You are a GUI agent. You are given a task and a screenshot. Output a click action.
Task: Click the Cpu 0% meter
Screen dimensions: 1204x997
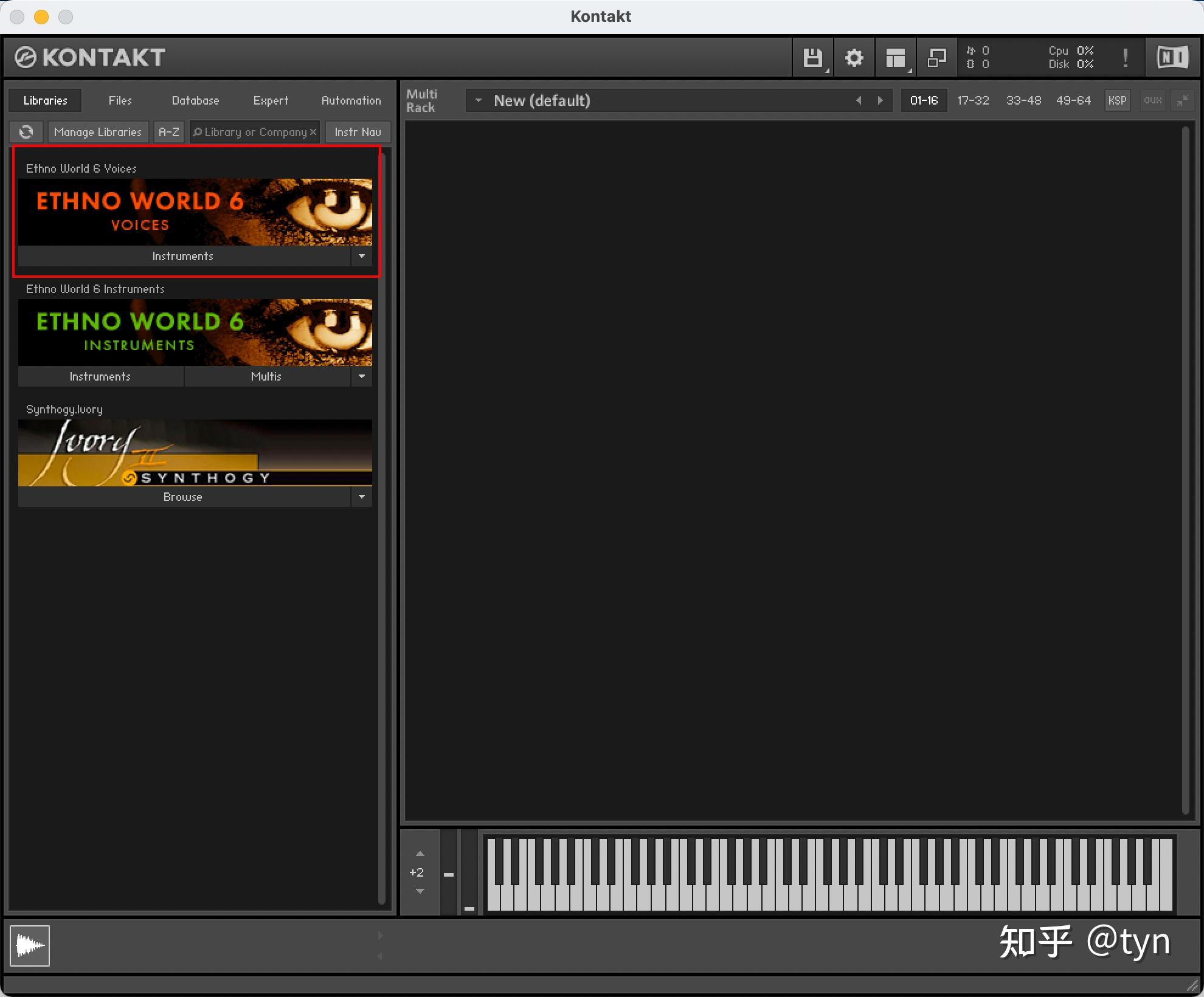(x=1071, y=50)
